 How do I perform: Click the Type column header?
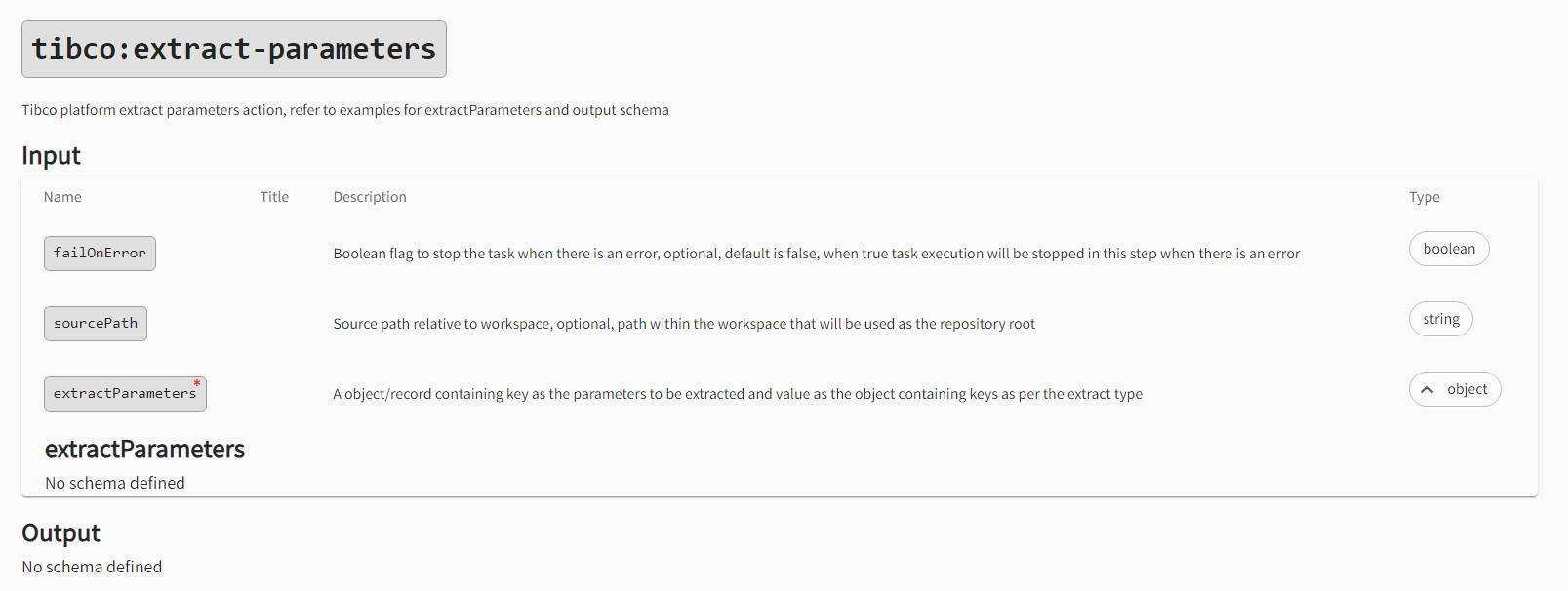[x=1424, y=197]
